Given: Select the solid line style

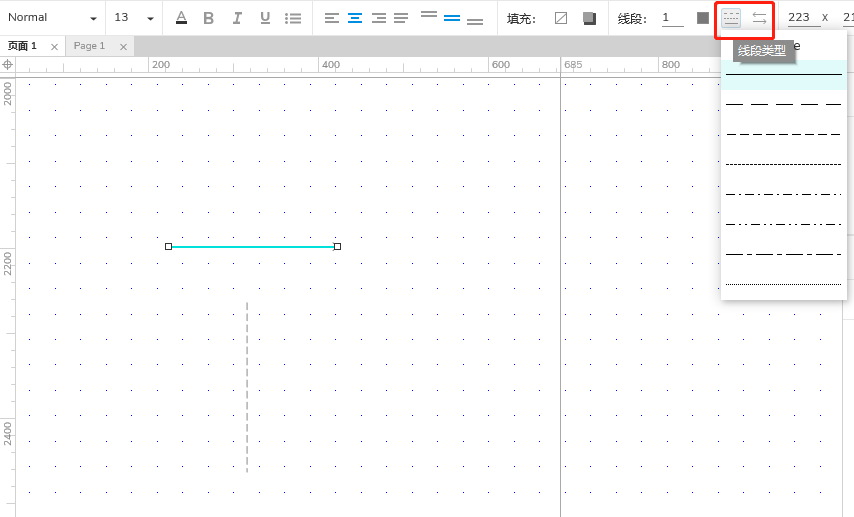Looking at the screenshot, I should pos(784,75).
